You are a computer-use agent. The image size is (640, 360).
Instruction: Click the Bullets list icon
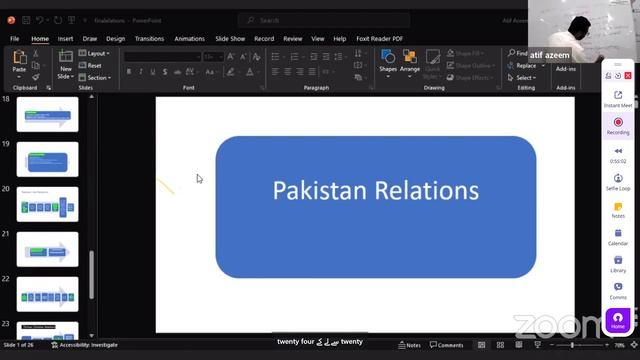276,57
